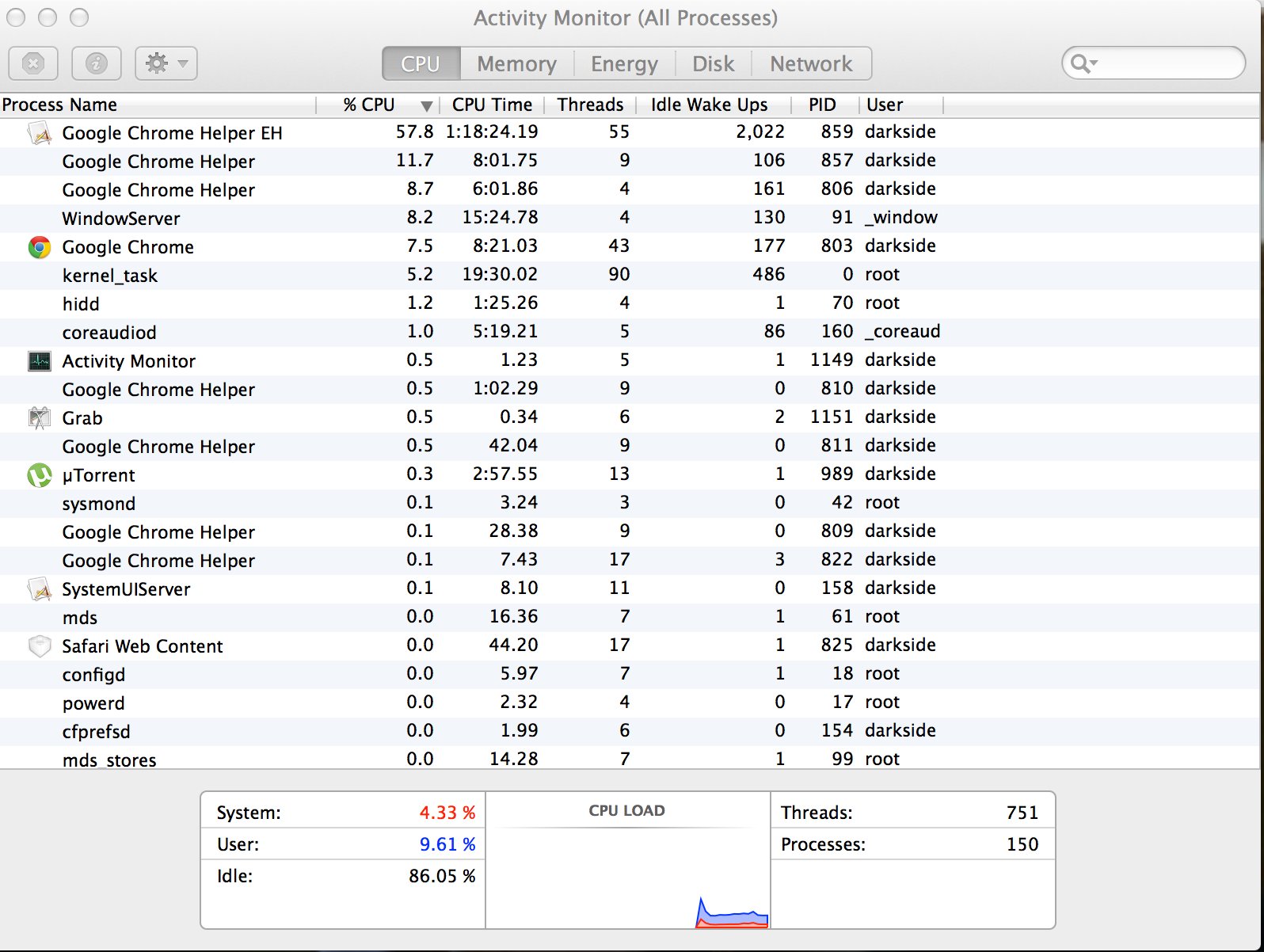Toggle the % CPU sort arrow

coord(427,106)
